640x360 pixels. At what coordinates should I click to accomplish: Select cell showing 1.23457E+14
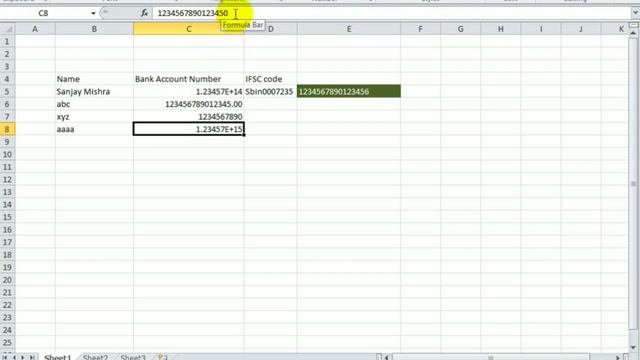(x=189, y=91)
